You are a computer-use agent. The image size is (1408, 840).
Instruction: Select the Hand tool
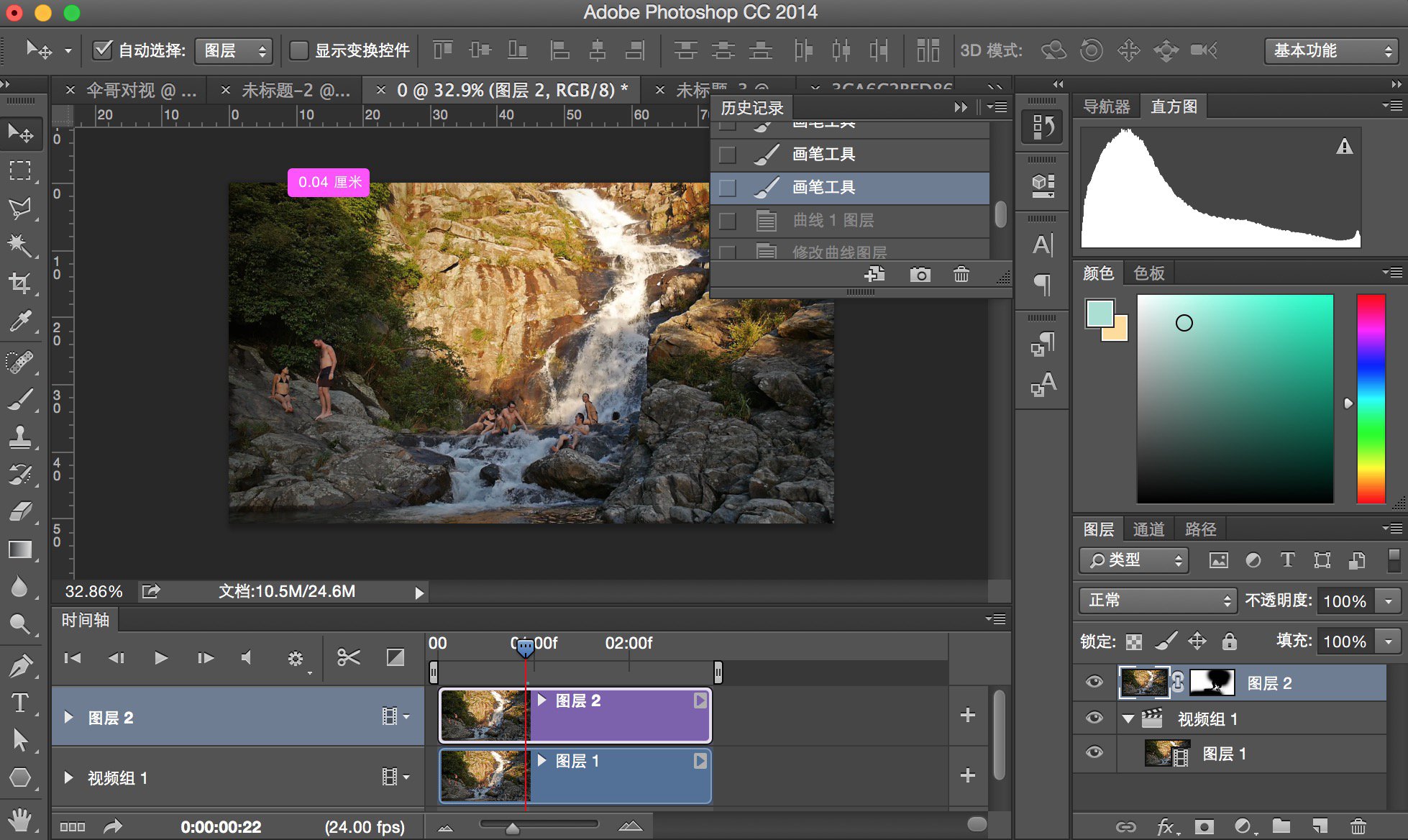point(20,818)
